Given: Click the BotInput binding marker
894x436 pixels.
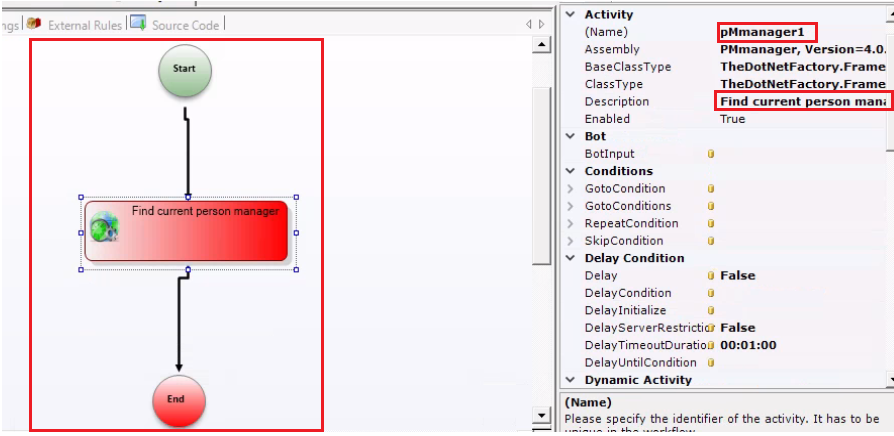Looking at the screenshot, I should 710,154.
